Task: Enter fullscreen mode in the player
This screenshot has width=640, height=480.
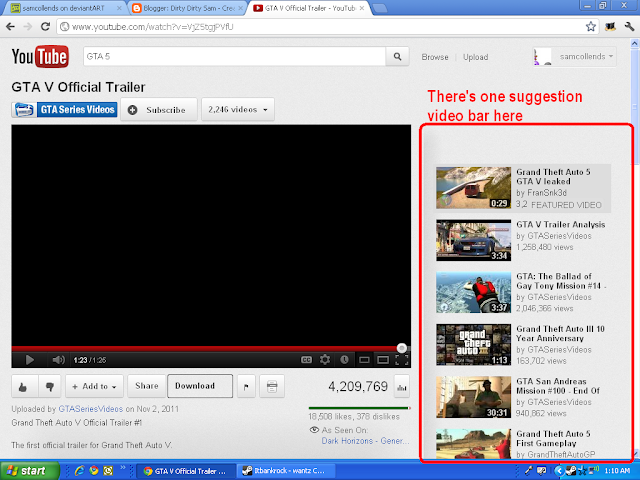Action: click(402, 360)
